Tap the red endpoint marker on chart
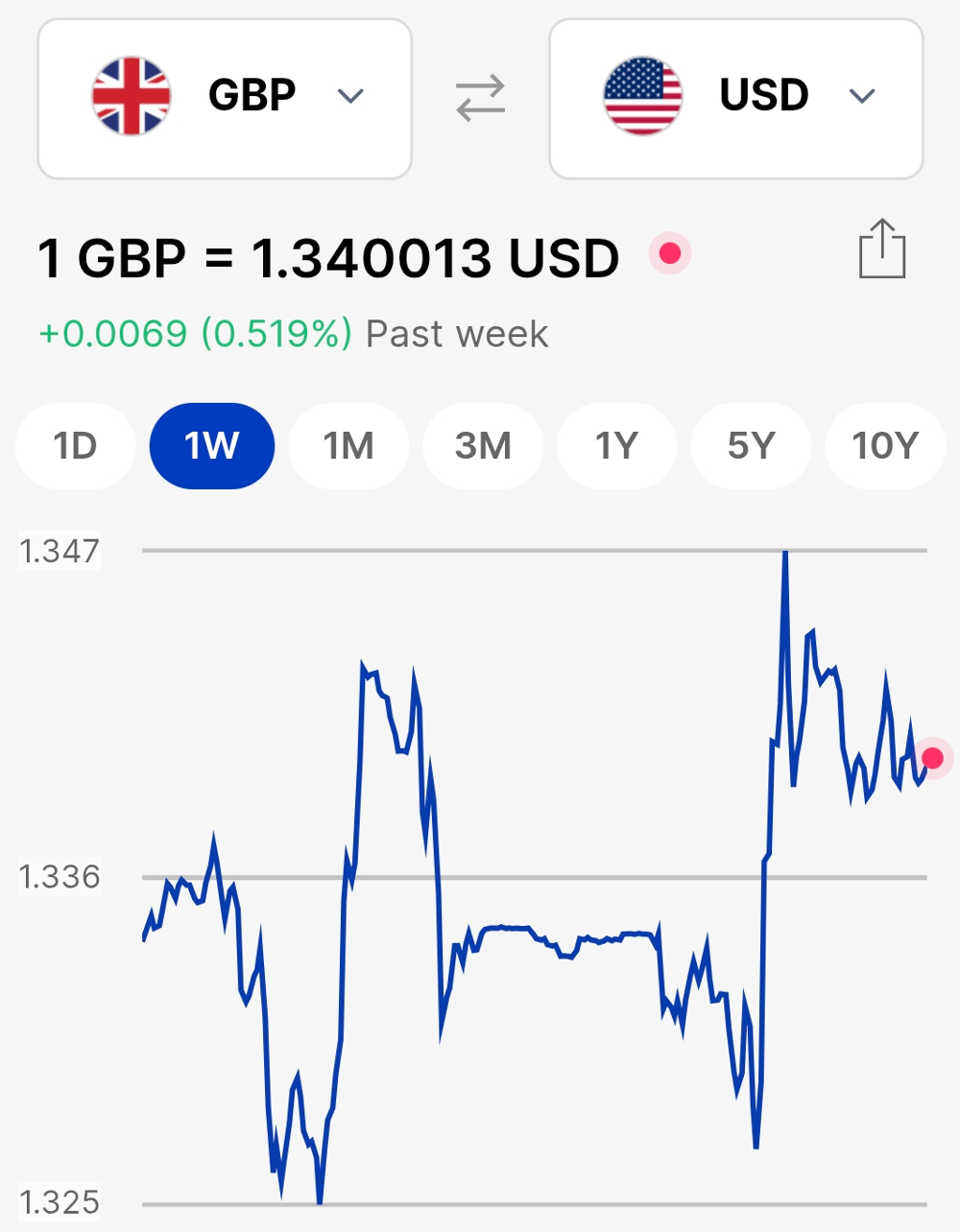 click(932, 758)
